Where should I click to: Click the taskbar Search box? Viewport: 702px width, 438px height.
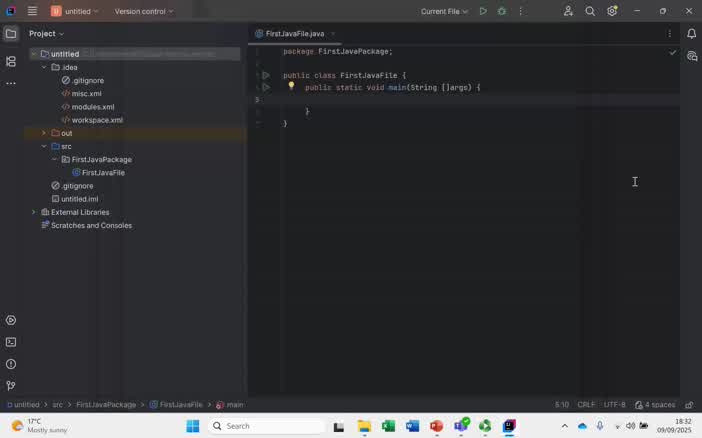(x=266, y=426)
